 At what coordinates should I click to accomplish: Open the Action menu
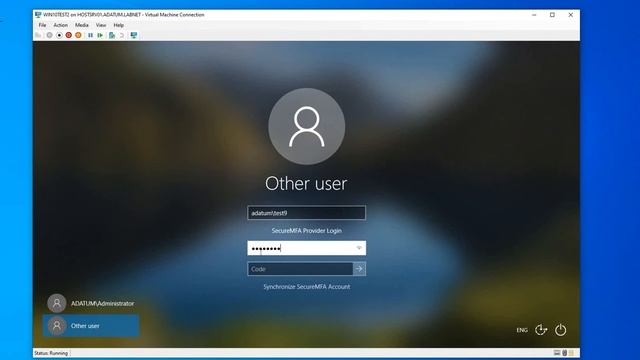[60, 25]
